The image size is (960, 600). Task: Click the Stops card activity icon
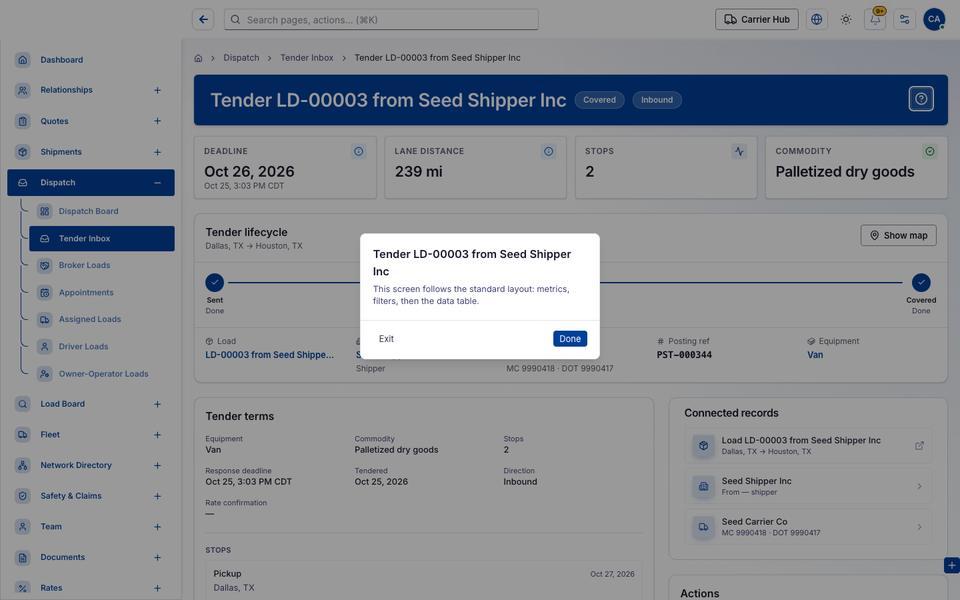click(739, 152)
